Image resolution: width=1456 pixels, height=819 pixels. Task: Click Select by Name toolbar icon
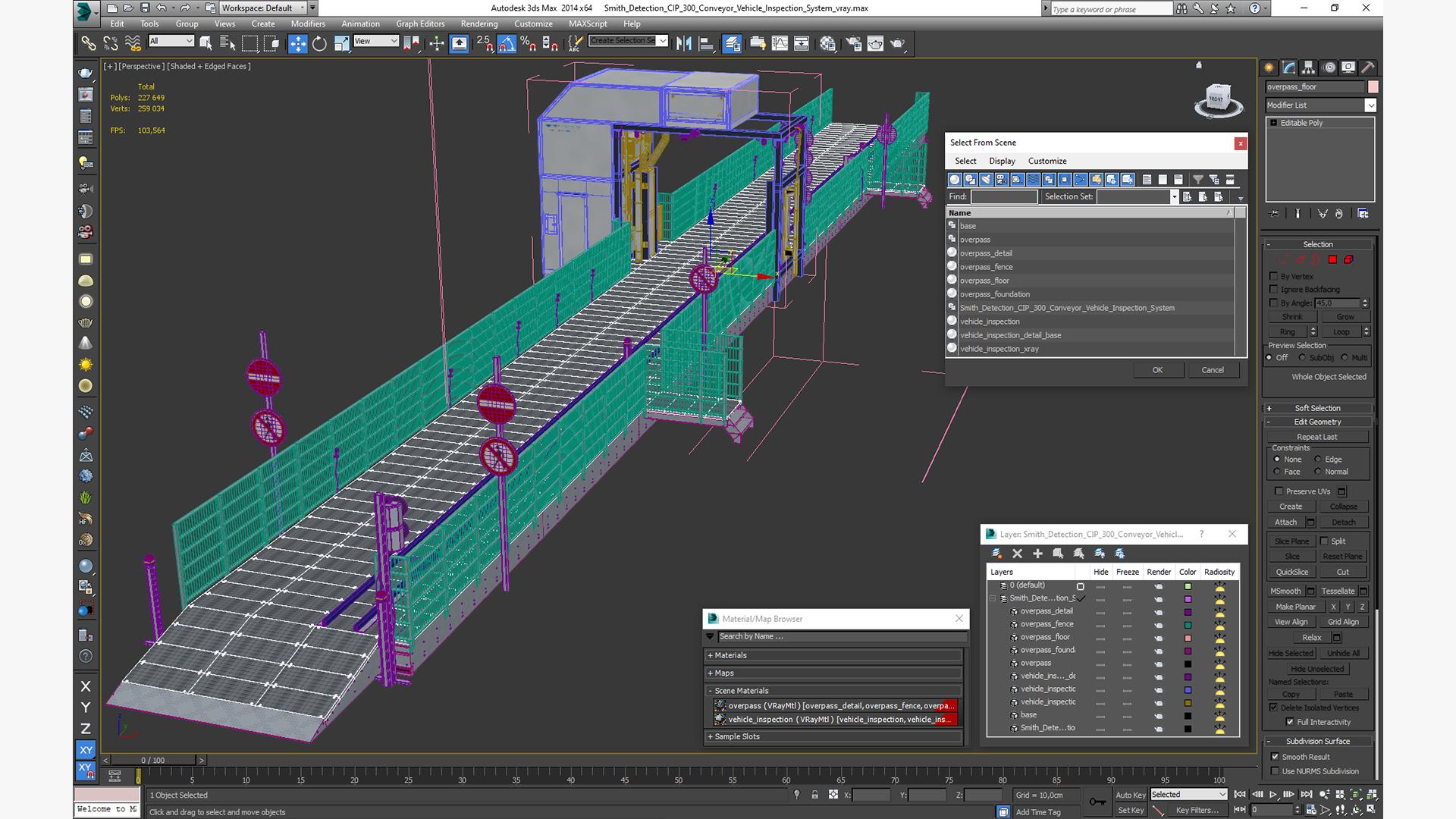pyautogui.click(x=227, y=43)
